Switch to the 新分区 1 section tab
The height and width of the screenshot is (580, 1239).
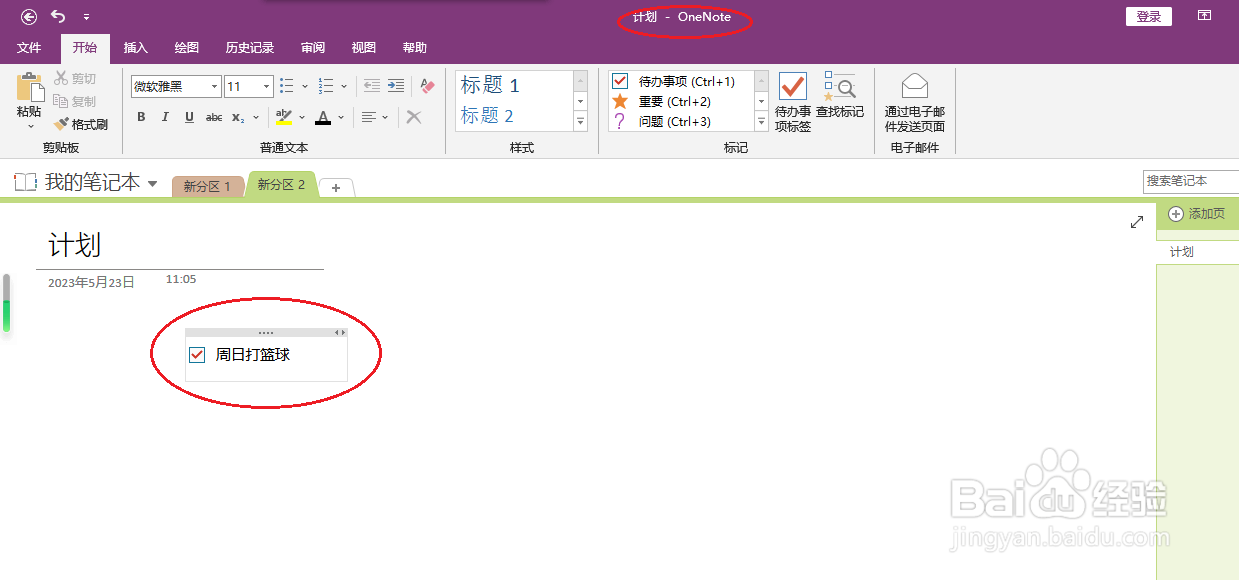[207, 186]
